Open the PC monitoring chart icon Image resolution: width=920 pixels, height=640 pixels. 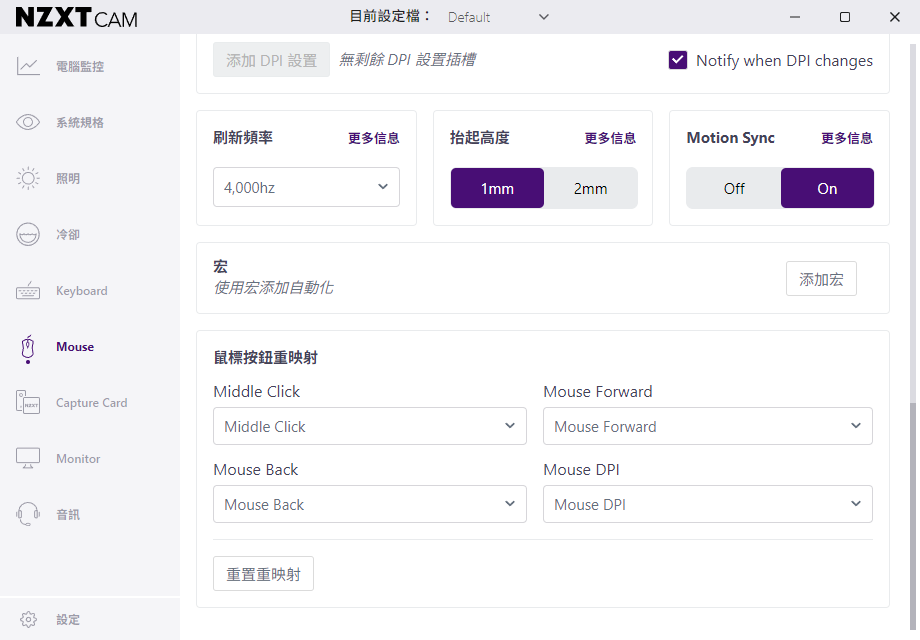(28, 67)
